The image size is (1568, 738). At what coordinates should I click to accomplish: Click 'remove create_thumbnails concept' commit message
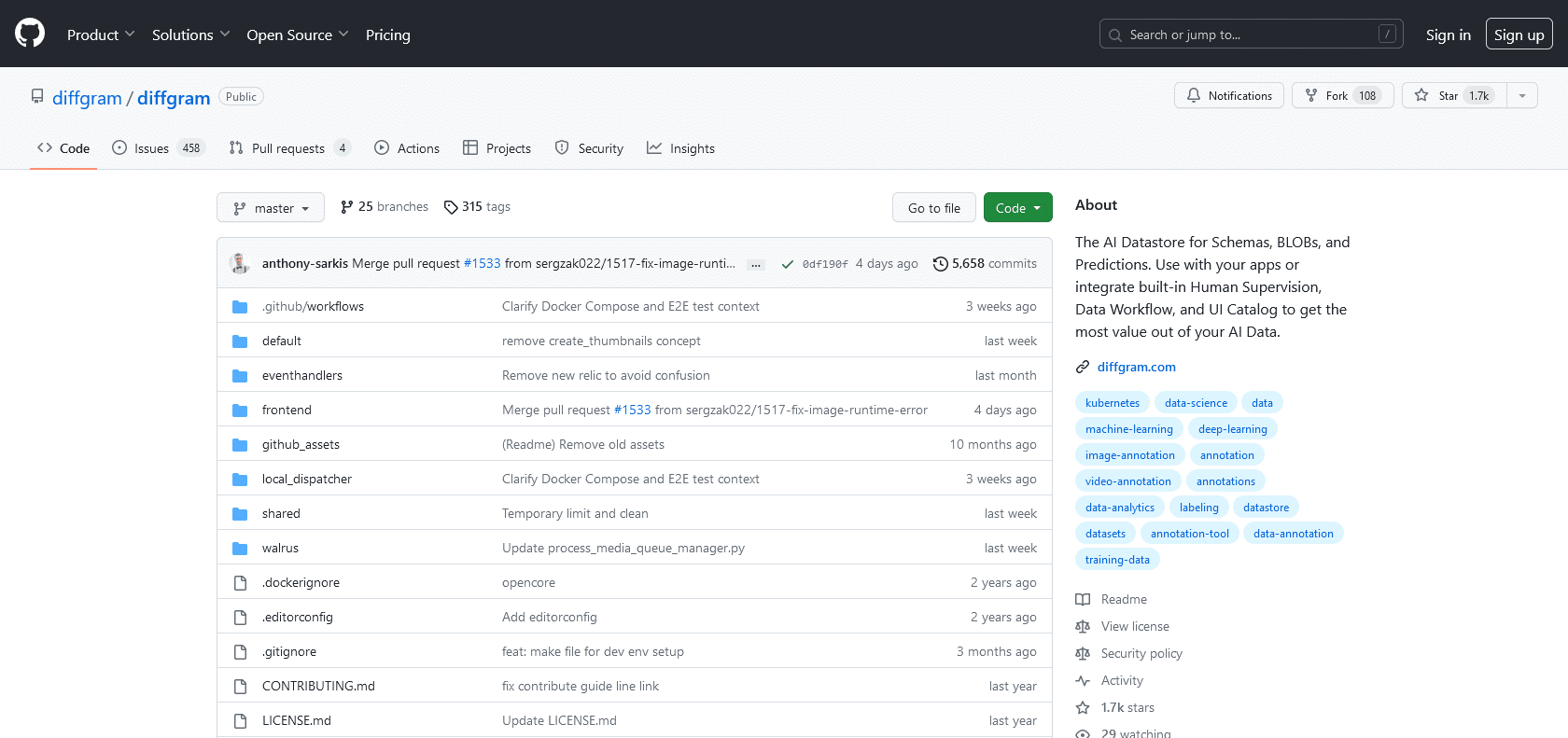[601, 341]
